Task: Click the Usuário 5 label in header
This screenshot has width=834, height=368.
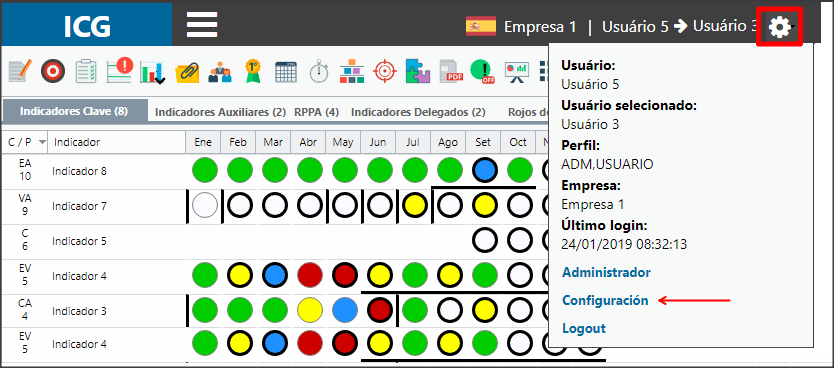Action: [635, 27]
